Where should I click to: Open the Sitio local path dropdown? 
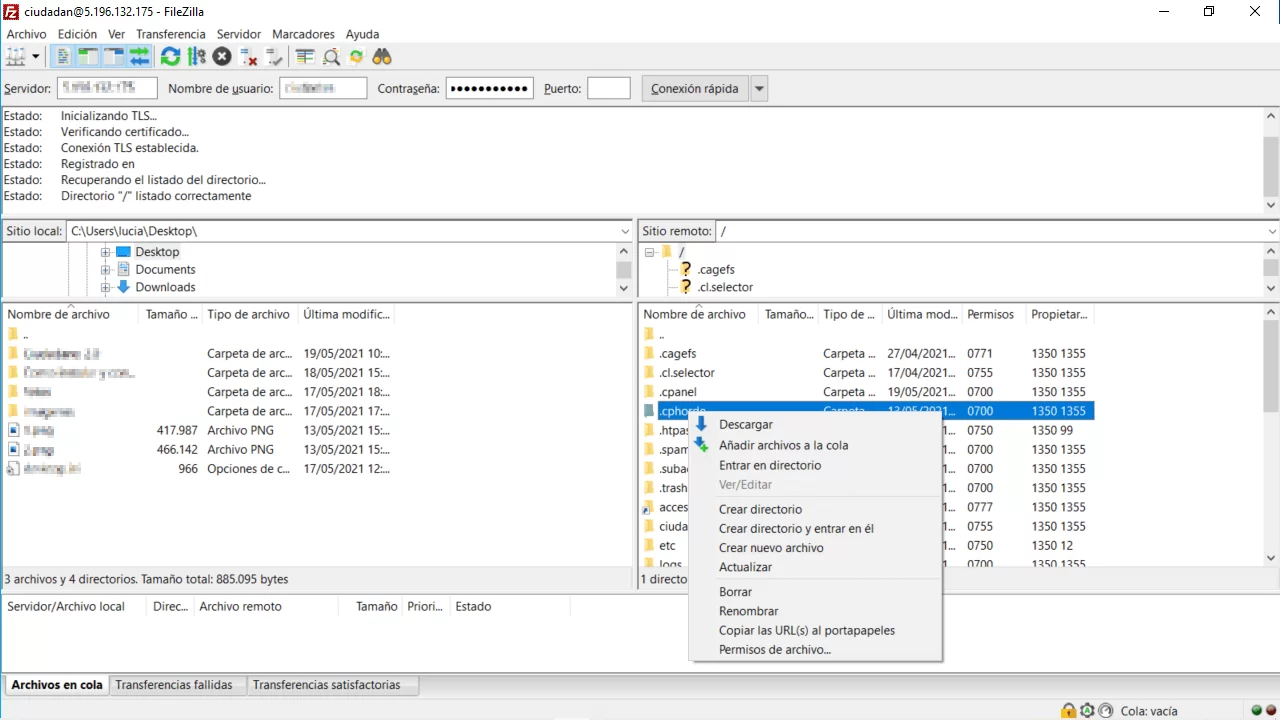(x=625, y=231)
